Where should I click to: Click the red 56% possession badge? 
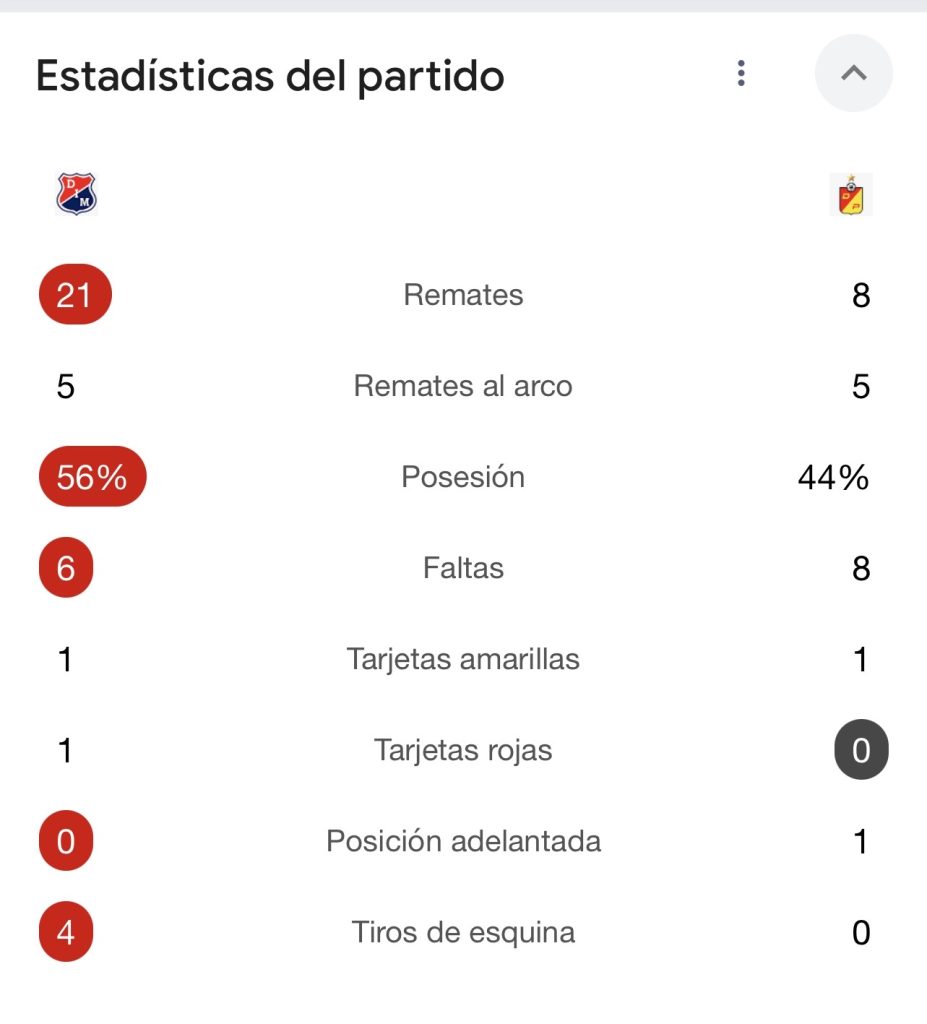92,477
